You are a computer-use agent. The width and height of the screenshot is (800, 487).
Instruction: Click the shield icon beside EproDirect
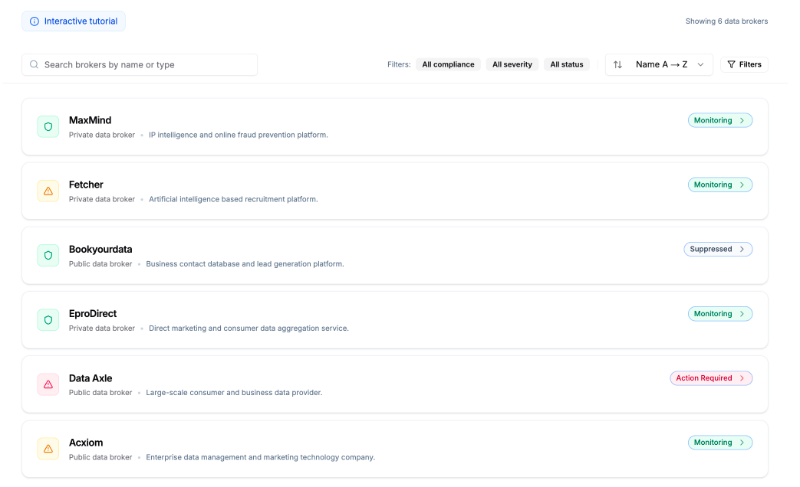tap(48, 320)
